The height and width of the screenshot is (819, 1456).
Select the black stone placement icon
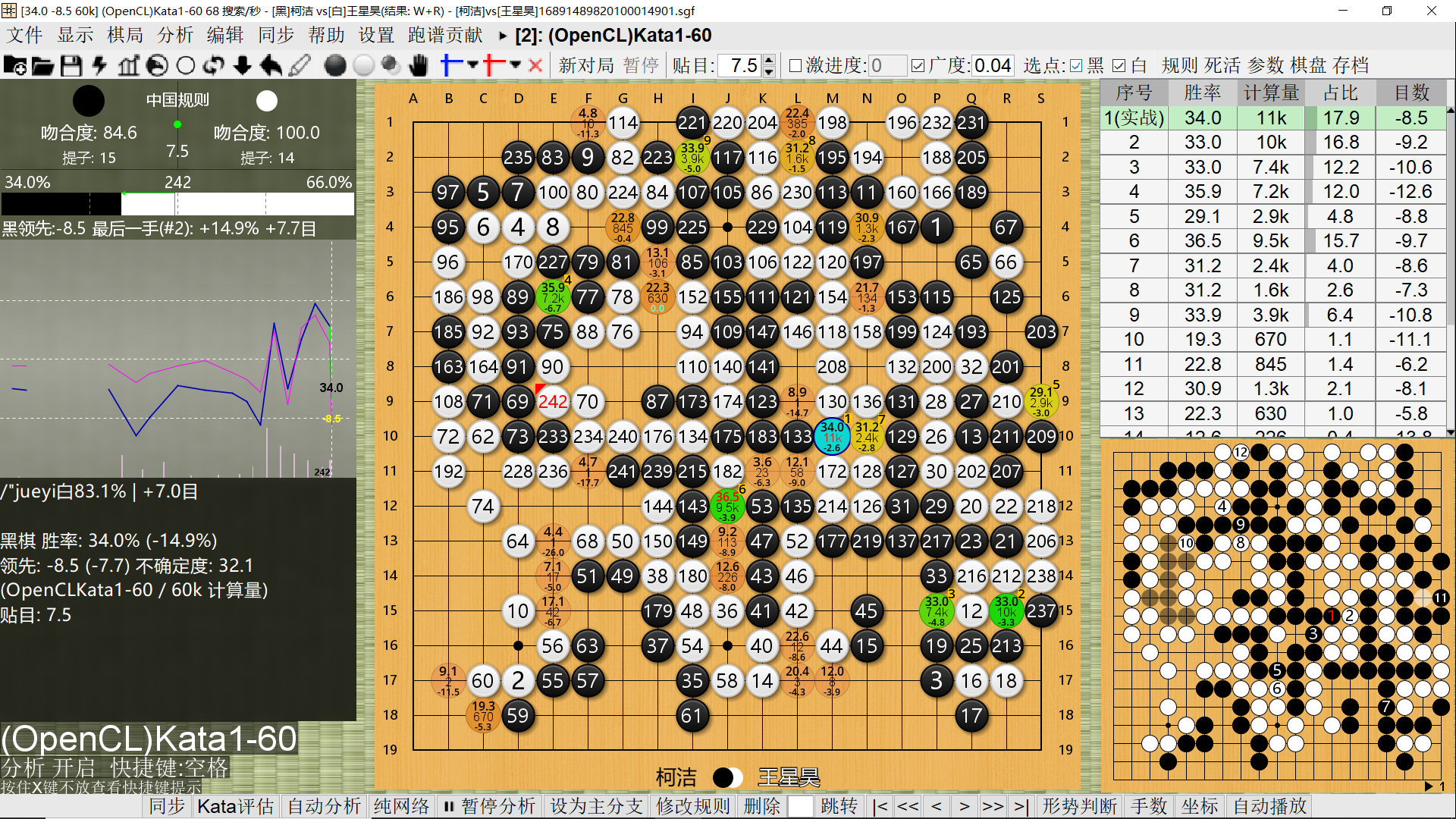[x=334, y=66]
